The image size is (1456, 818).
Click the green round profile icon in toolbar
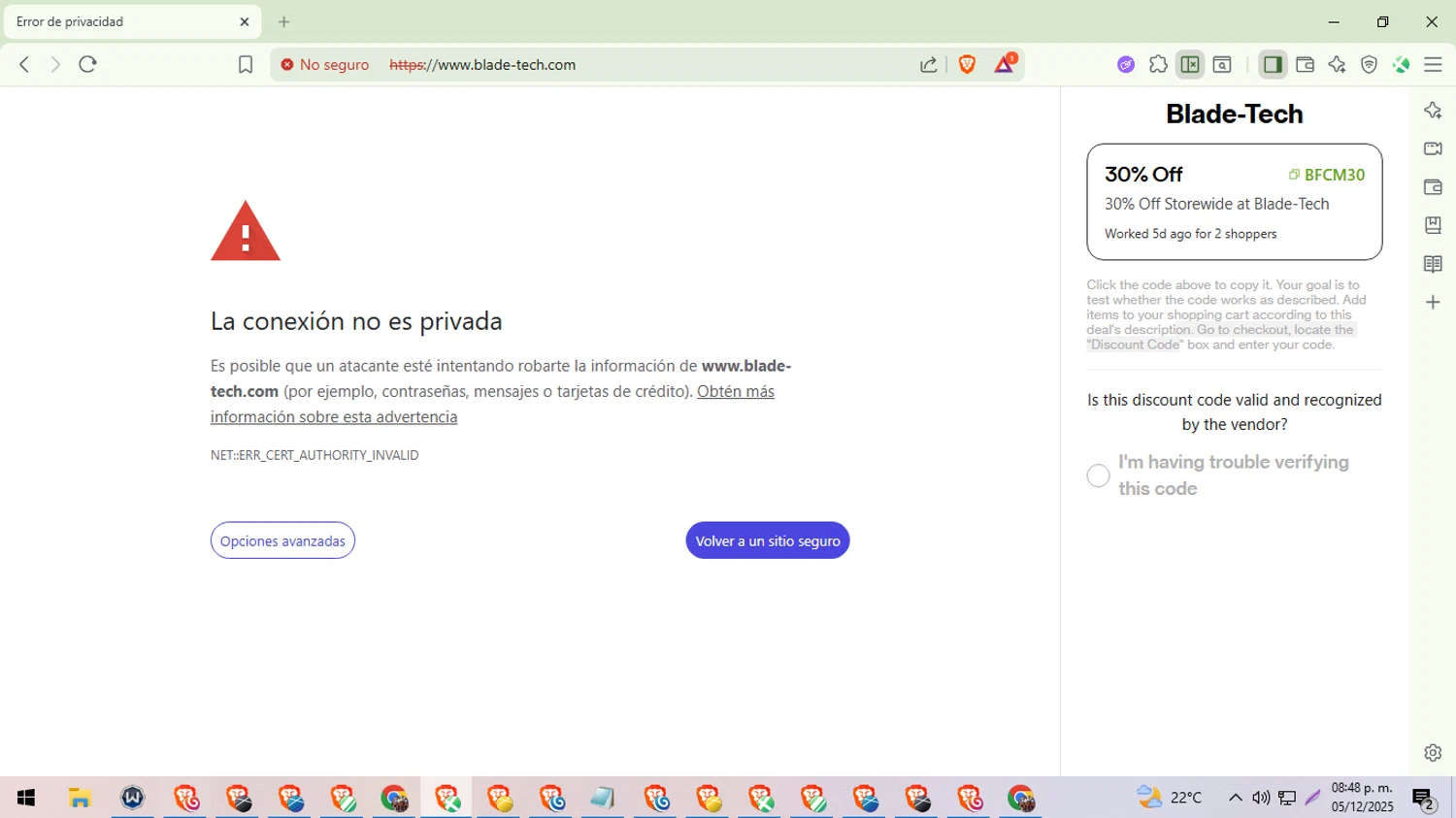[1401, 65]
